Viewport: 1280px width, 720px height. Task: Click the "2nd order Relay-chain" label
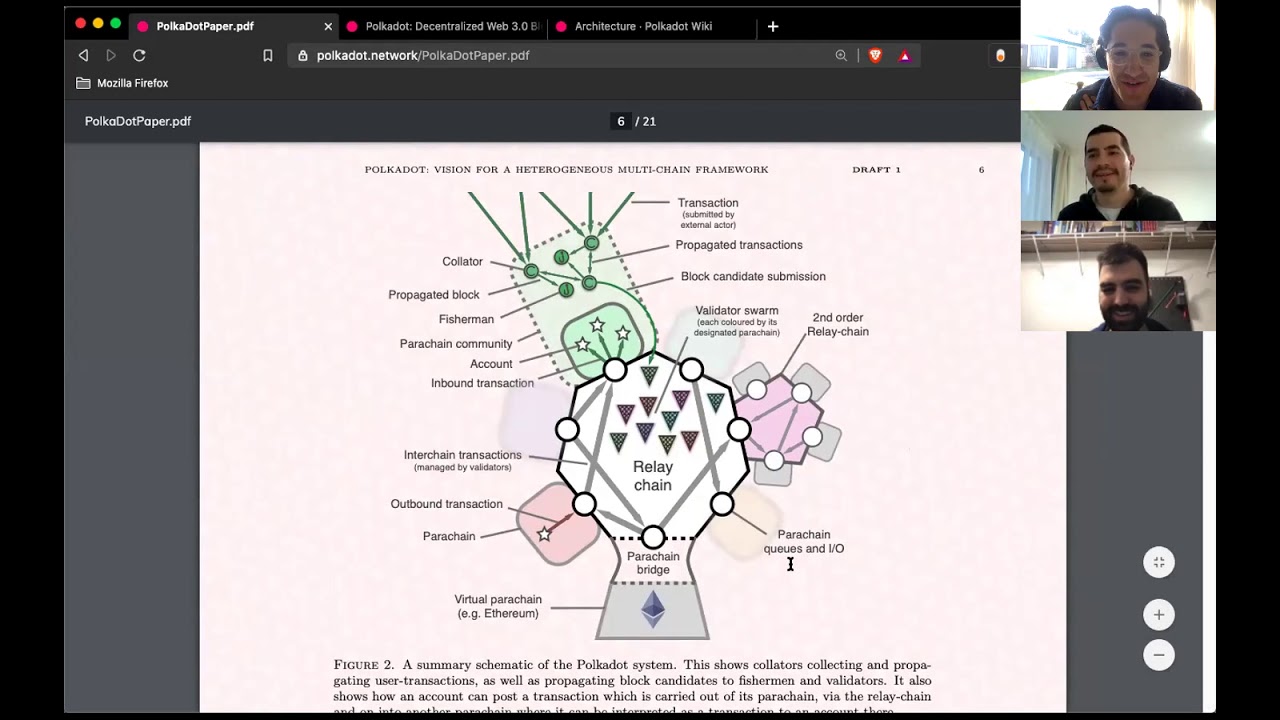(838, 324)
